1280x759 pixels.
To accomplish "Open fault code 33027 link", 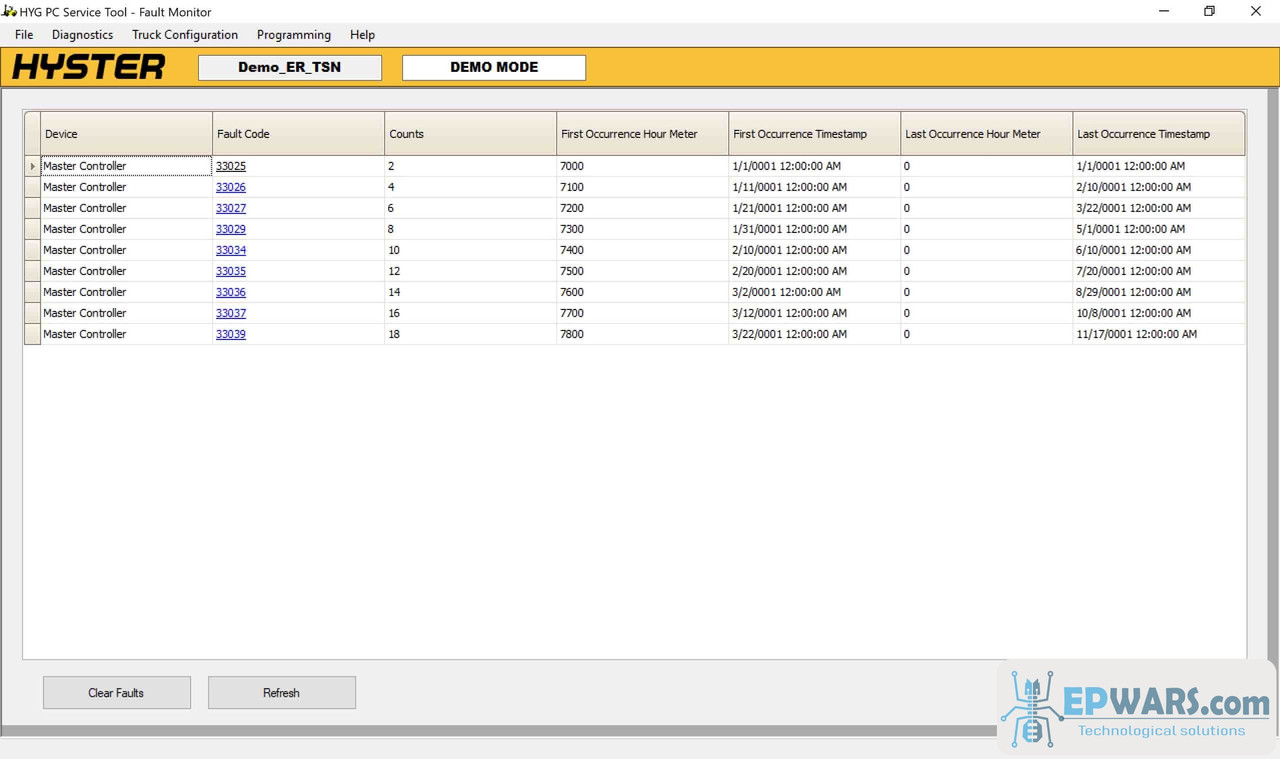I will coord(231,208).
